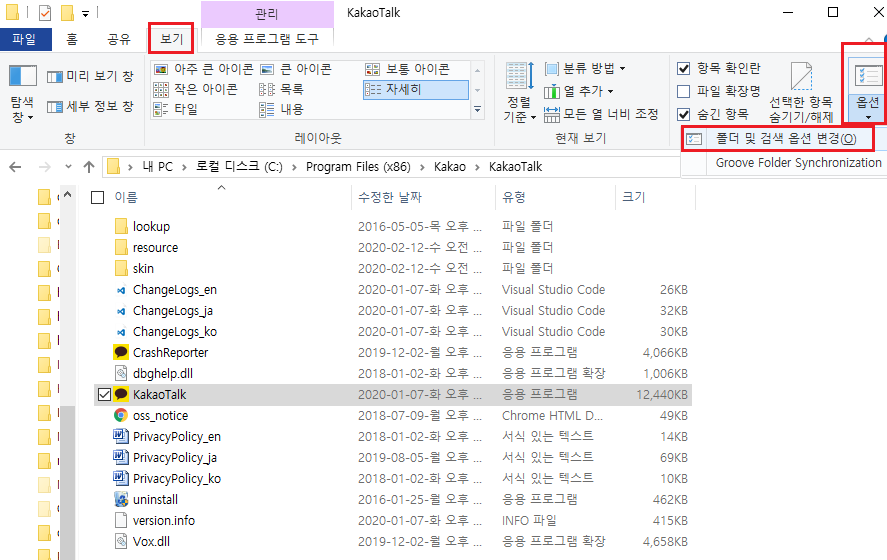Select Vox.dll file icon
Screen dimensions: 887x560
121,541
